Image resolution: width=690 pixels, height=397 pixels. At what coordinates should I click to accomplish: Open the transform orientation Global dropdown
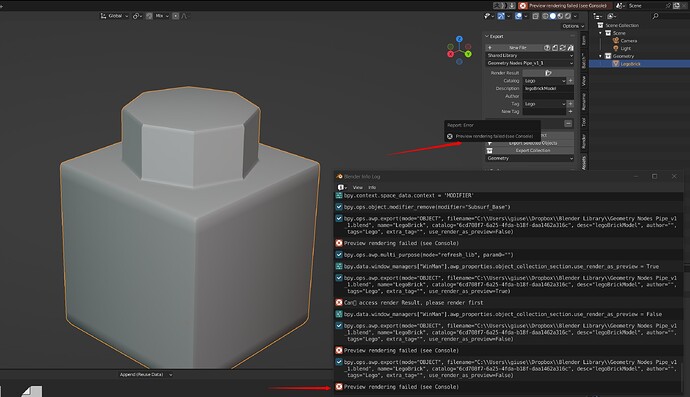click(x=115, y=16)
